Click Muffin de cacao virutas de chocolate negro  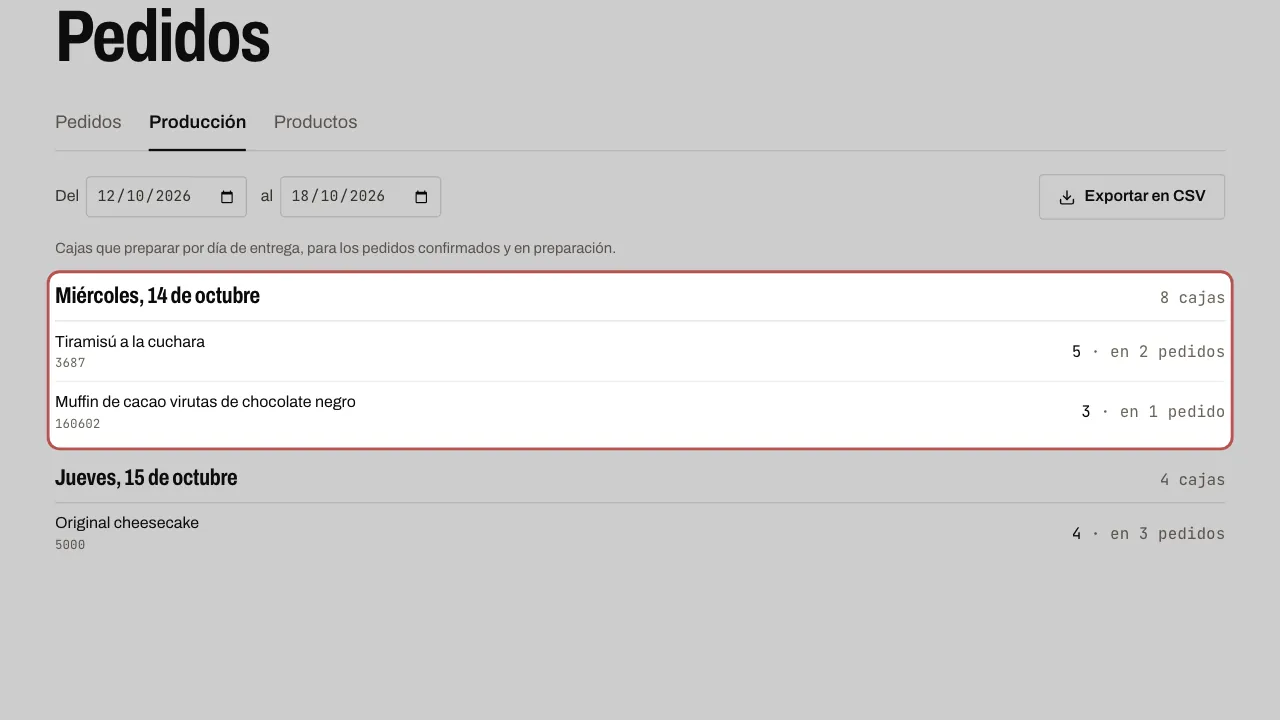pyautogui.click(x=205, y=402)
